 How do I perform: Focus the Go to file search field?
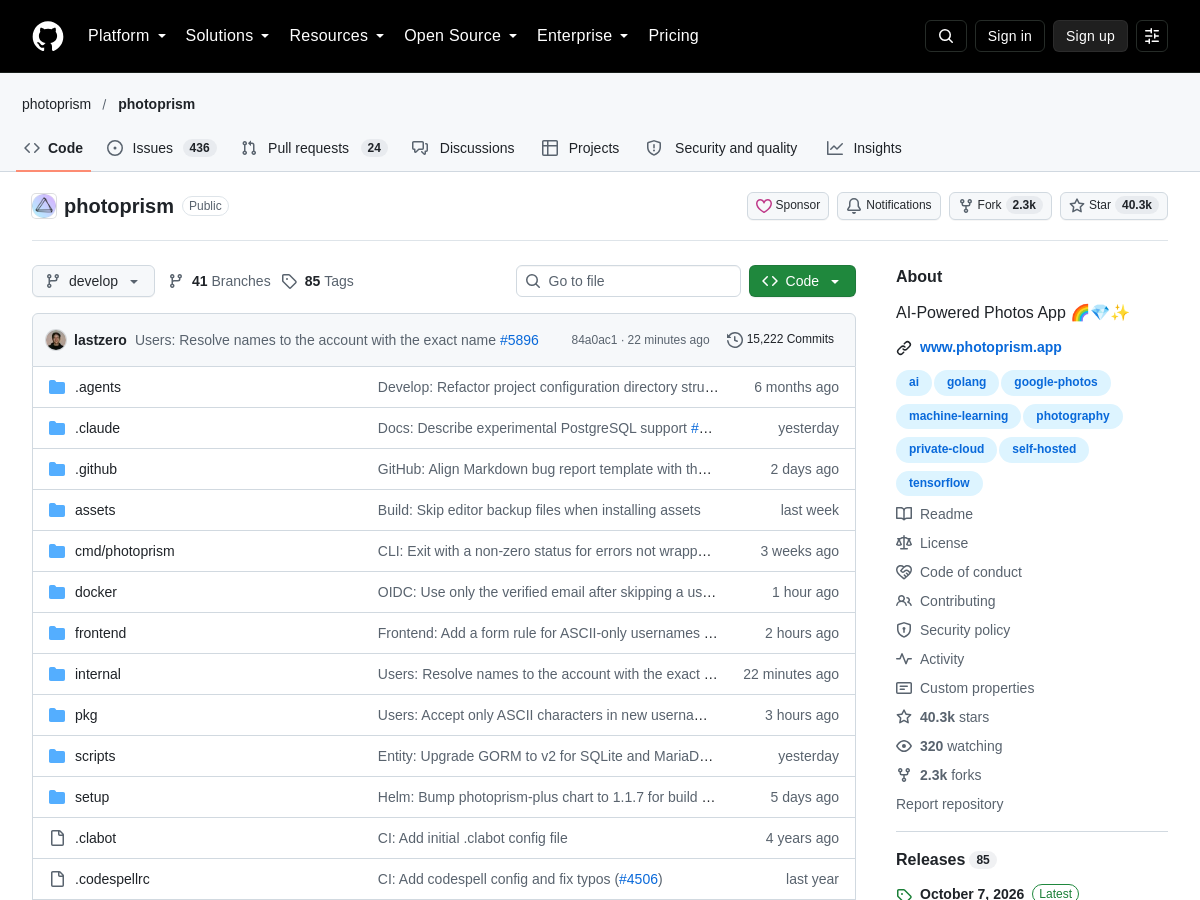pos(628,281)
